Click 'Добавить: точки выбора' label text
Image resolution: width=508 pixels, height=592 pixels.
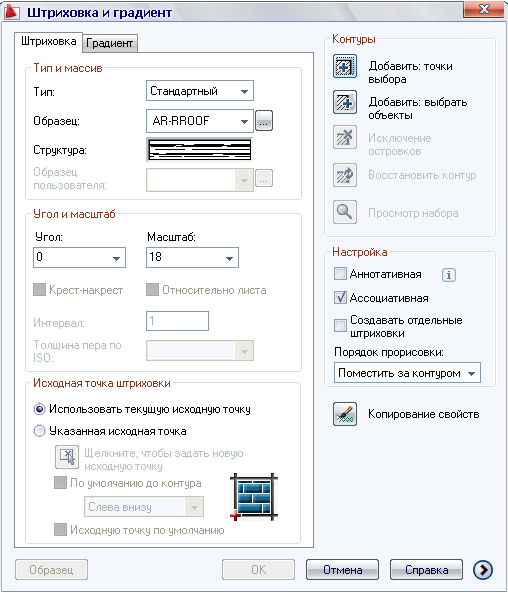point(410,72)
